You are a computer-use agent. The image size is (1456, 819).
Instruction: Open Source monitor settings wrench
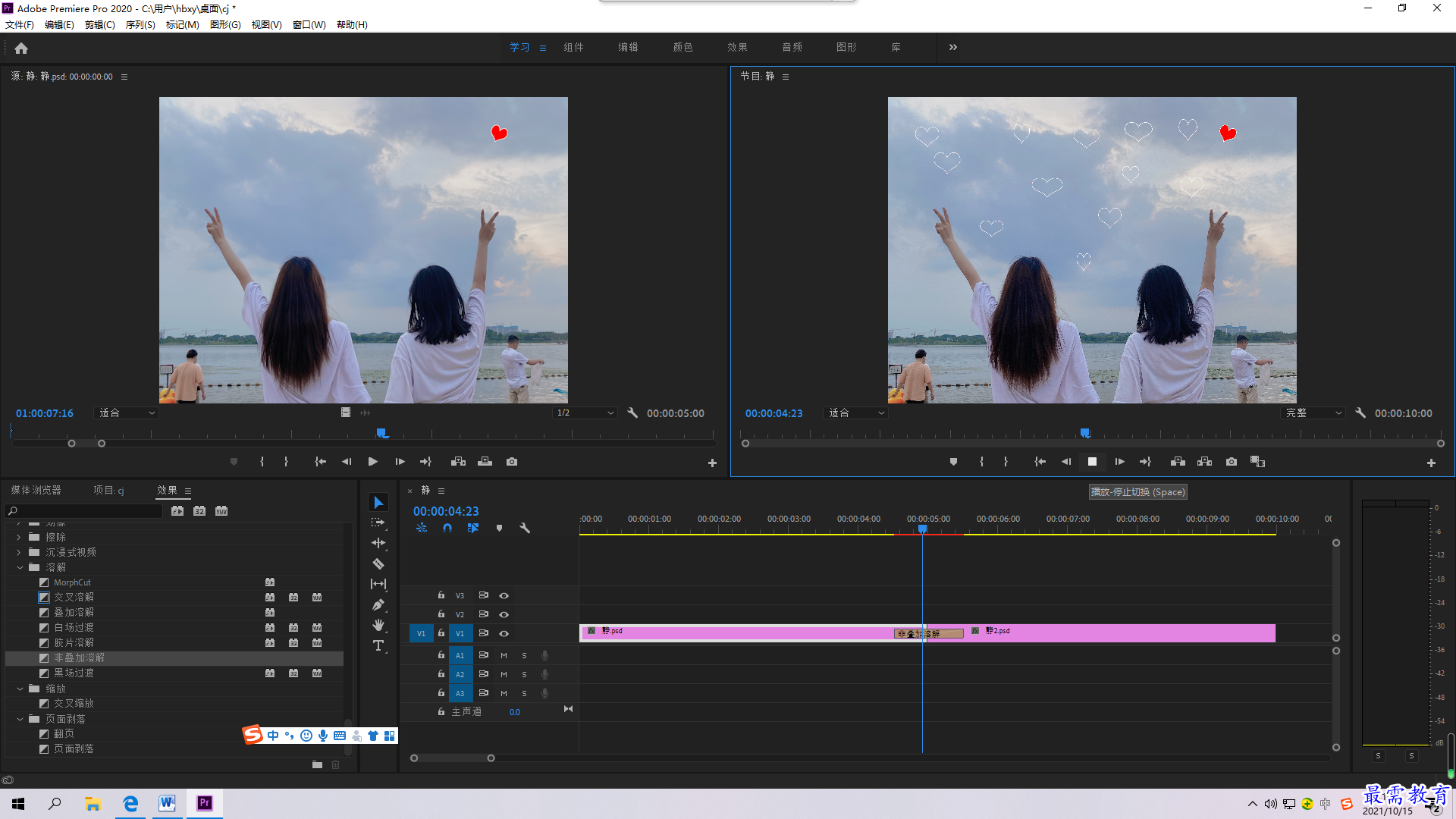click(632, 413)
